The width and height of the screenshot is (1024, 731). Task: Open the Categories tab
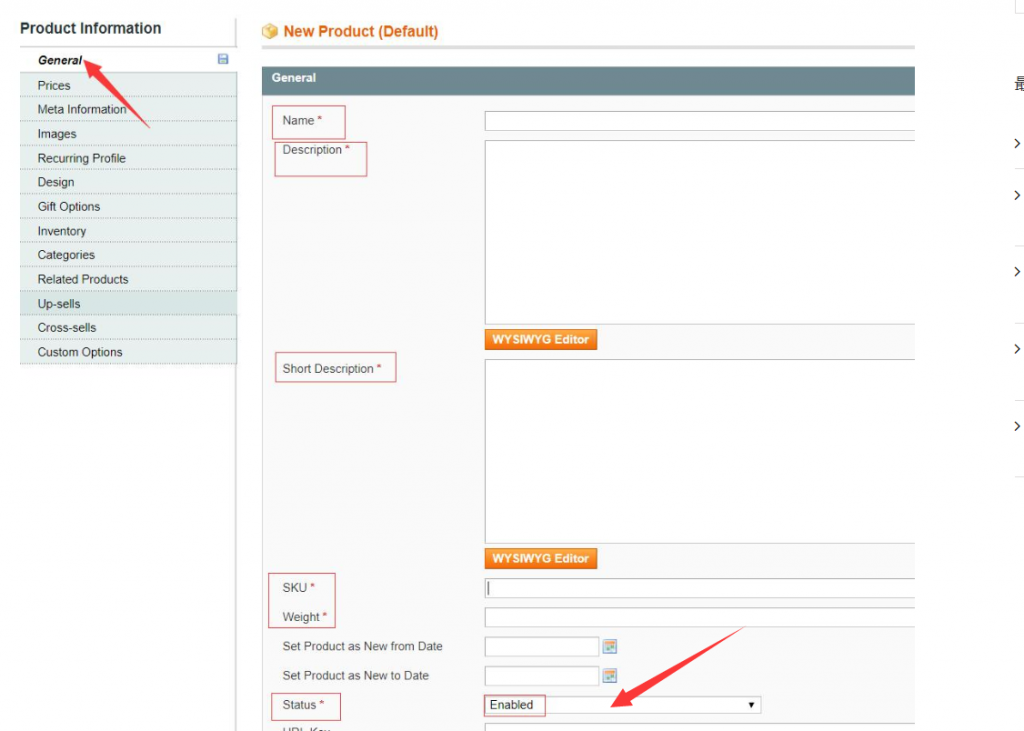66,255
